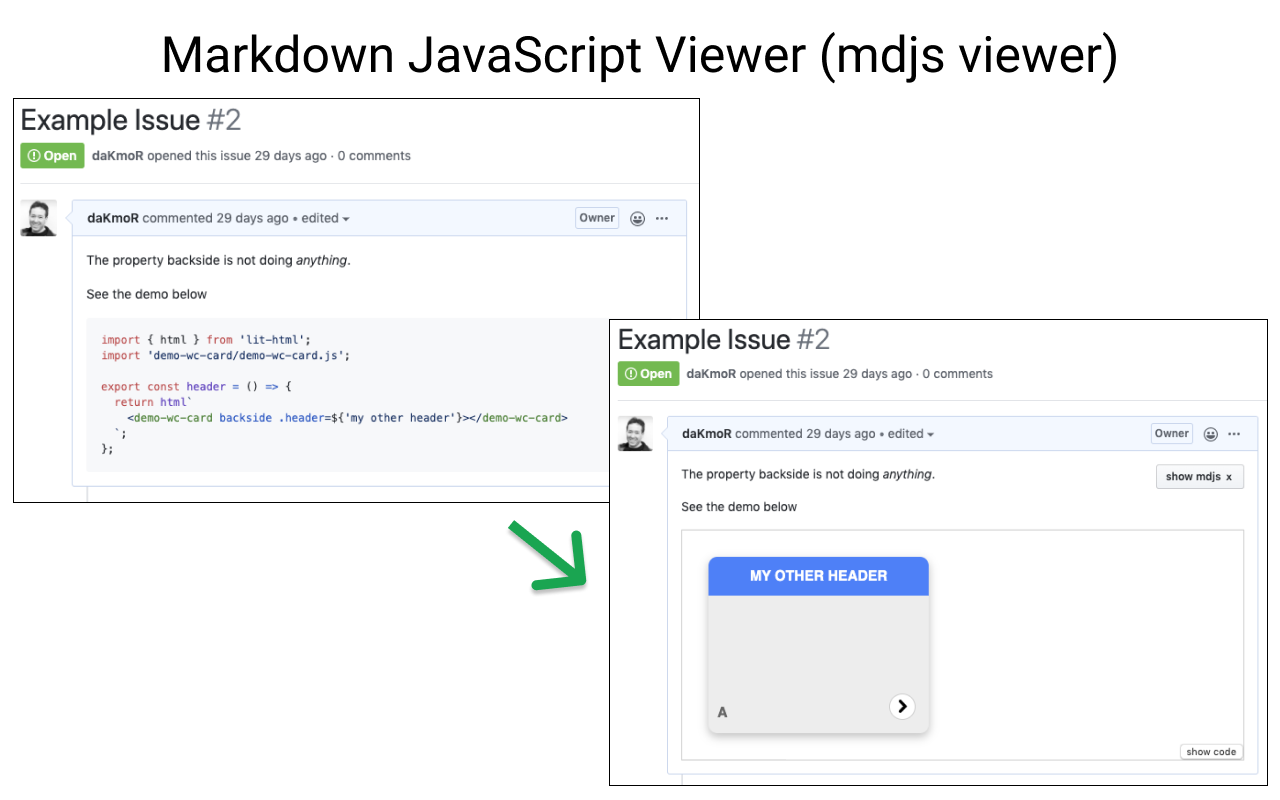Open the emoji picker in the mdjs viewer comment
1280x800 pixels.
[1211, 434]
